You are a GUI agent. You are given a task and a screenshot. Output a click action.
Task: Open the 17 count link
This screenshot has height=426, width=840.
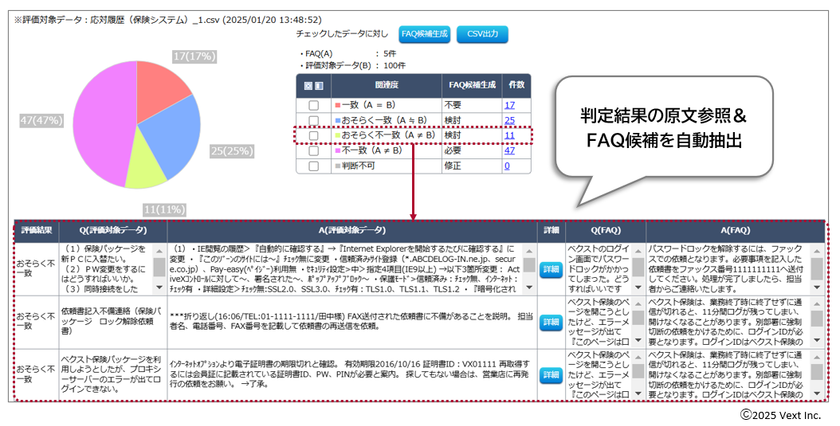click(x=509, y=106)
